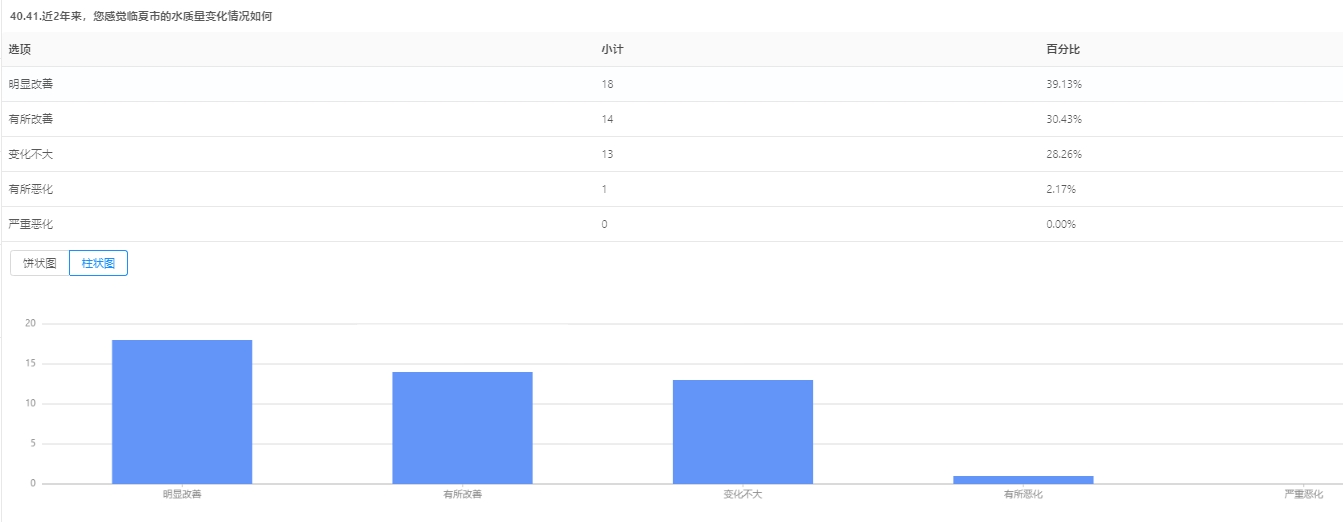The height and width of the screenshot is (522, 1343).
Task: Select the 柱状图 bar chart tab
Action: (98, 263)
